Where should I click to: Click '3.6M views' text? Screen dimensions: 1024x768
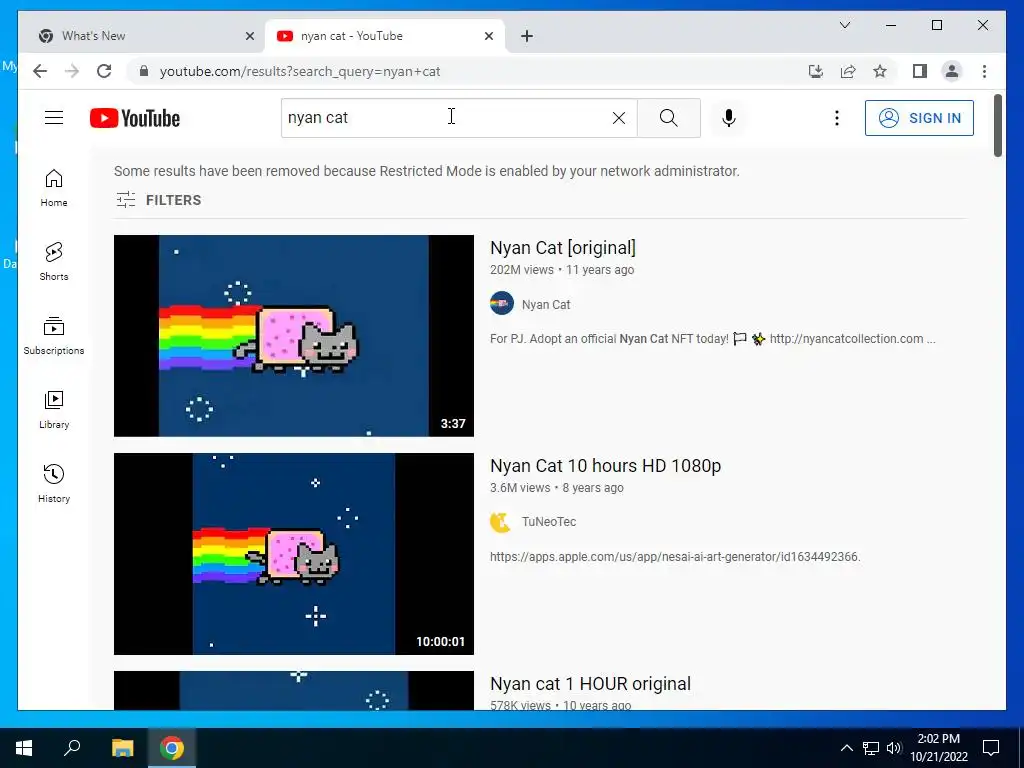coord(520,488)
